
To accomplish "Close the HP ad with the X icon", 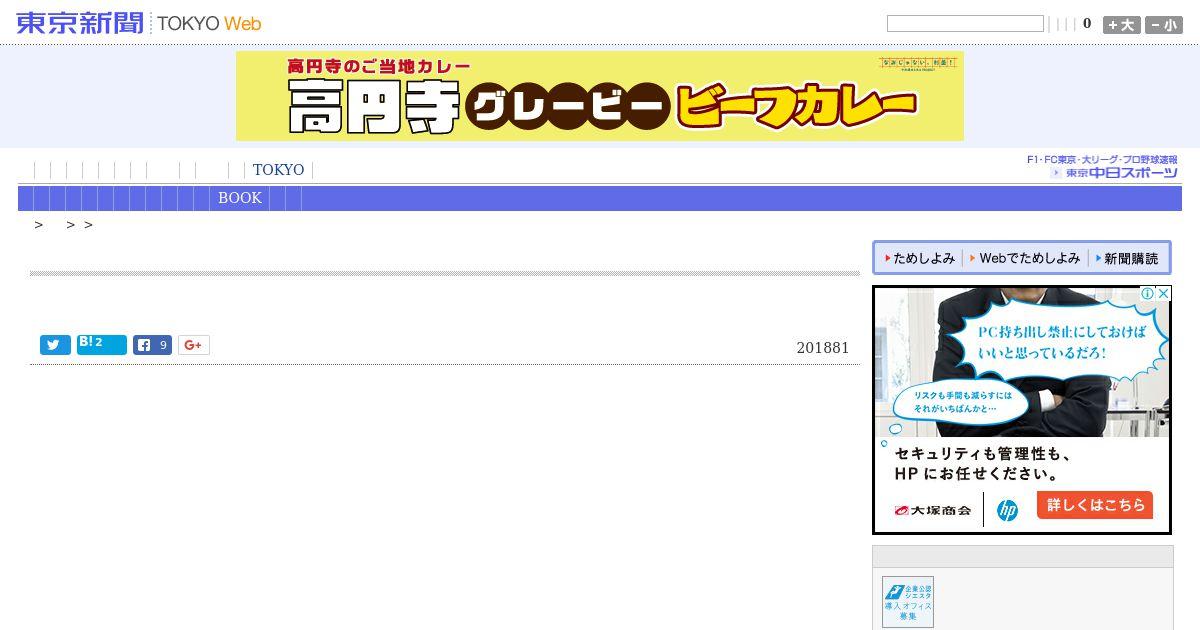I will (1163, 294).
